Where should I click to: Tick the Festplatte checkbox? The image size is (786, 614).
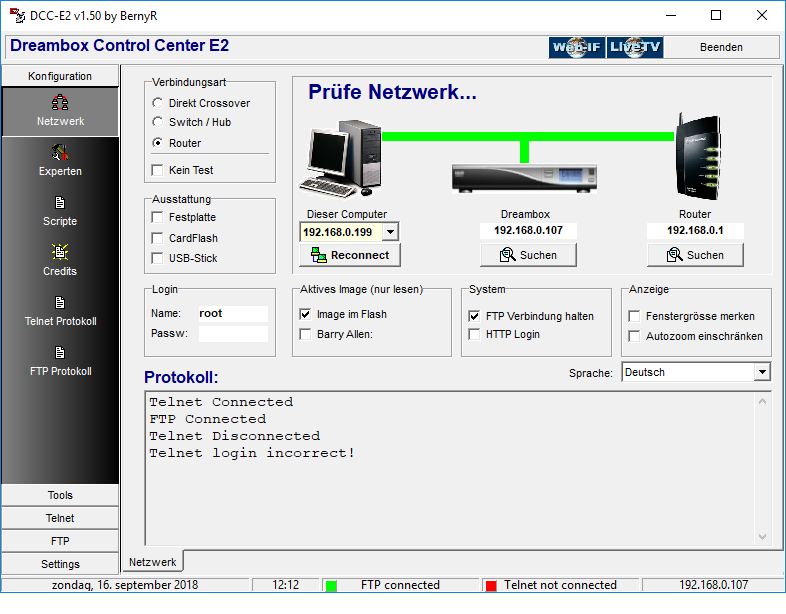[x=157, y=217]
